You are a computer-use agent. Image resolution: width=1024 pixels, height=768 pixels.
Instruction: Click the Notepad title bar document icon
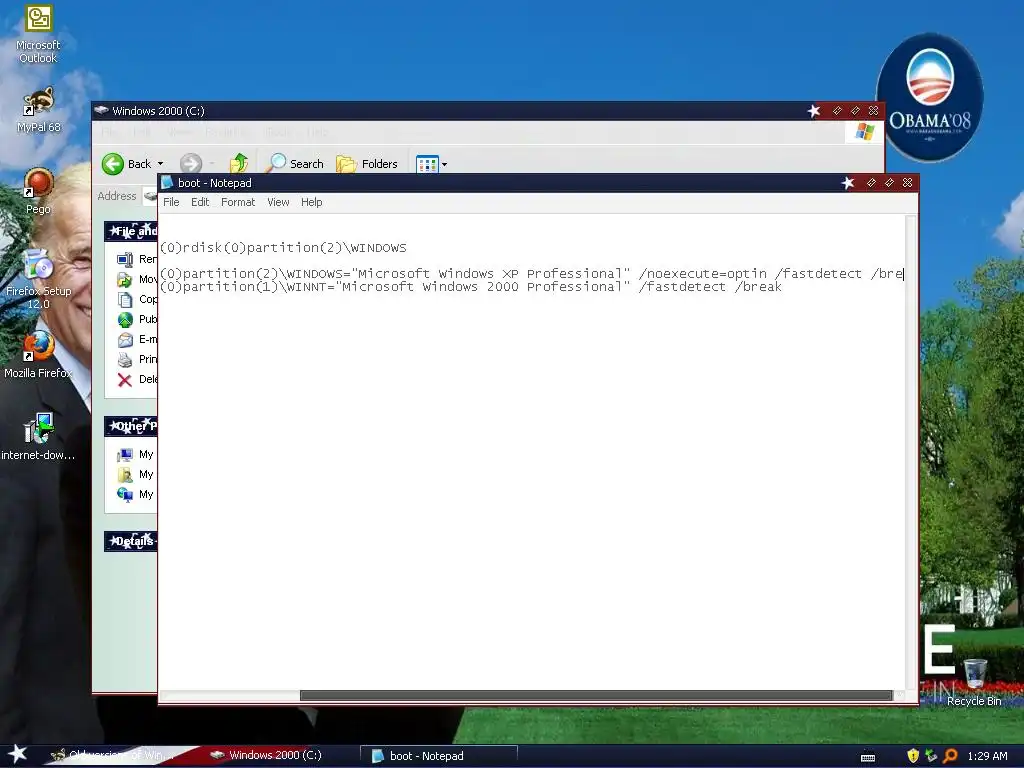coord(167,183)
